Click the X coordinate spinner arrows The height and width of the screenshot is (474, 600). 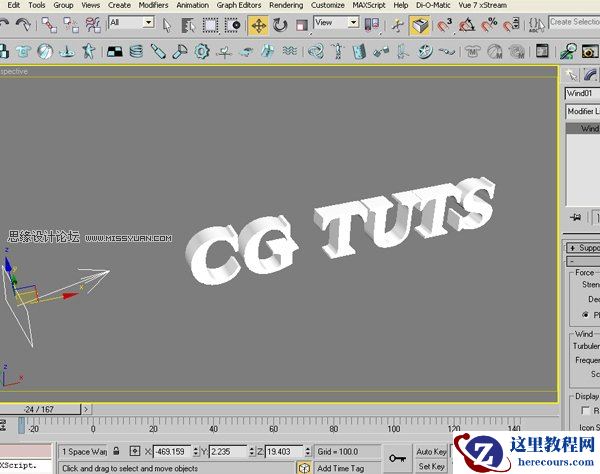click(x=196, y=452)
